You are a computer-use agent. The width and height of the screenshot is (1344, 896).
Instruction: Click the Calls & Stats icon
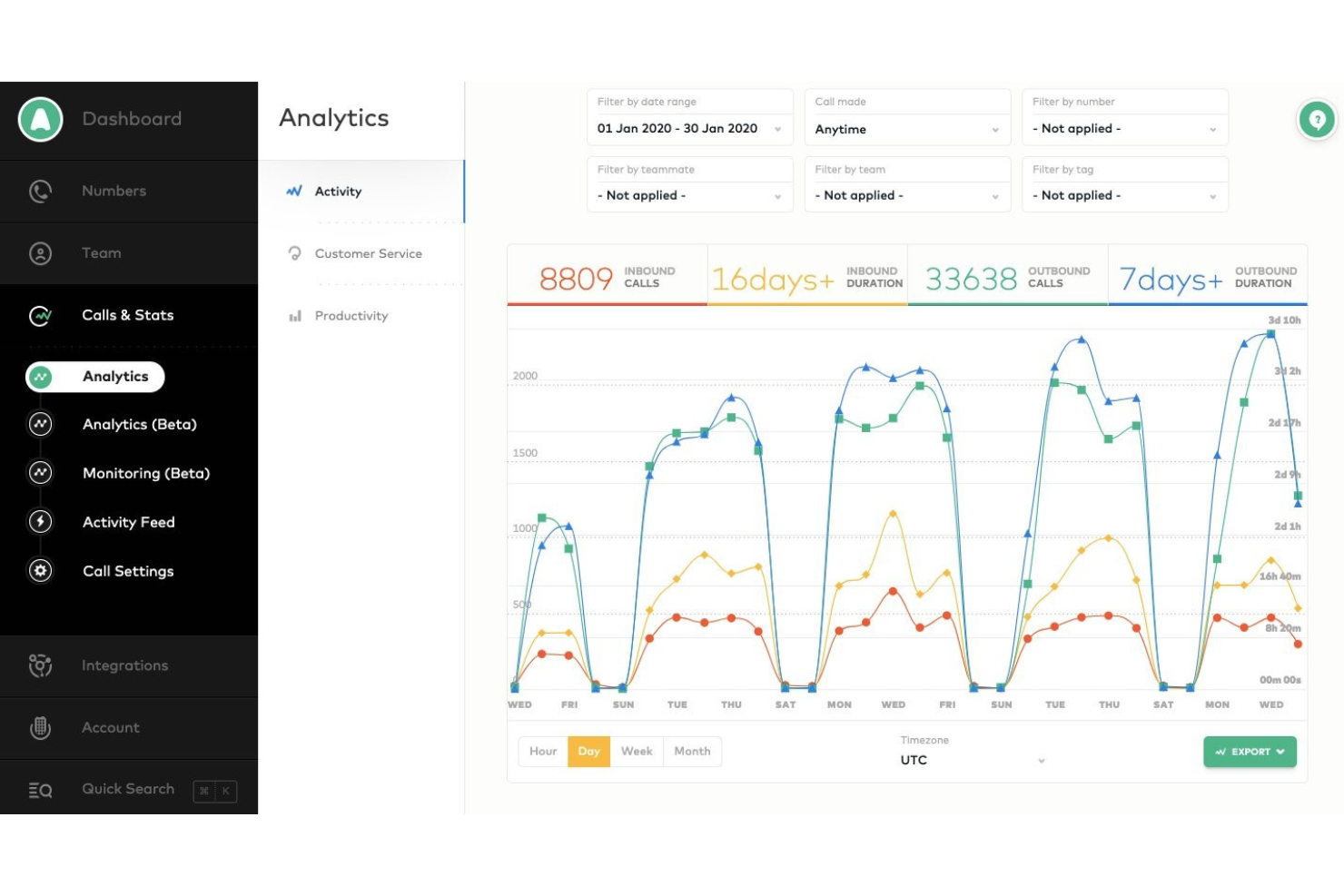[x=40, y=315]
